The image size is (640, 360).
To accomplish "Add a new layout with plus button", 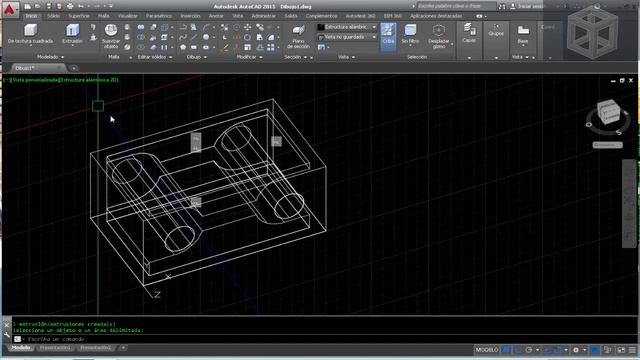I will (123, 348).
